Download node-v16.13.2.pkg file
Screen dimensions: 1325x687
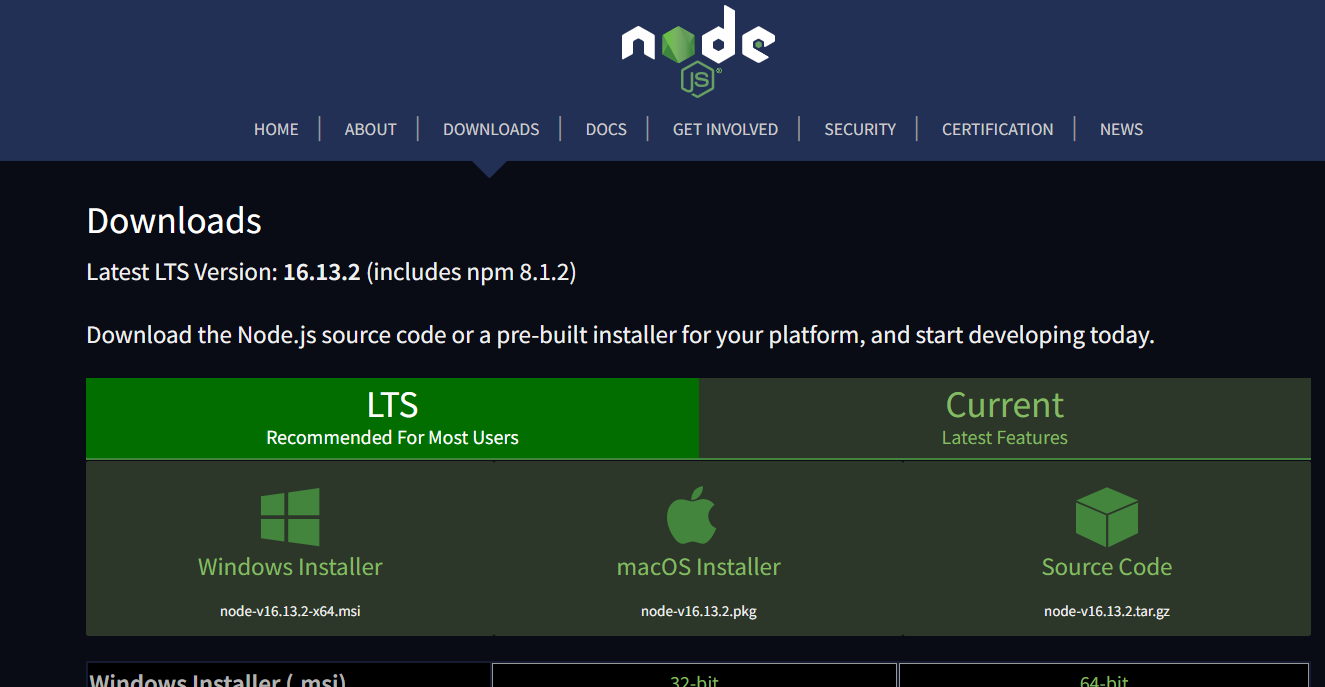point(698,611)
